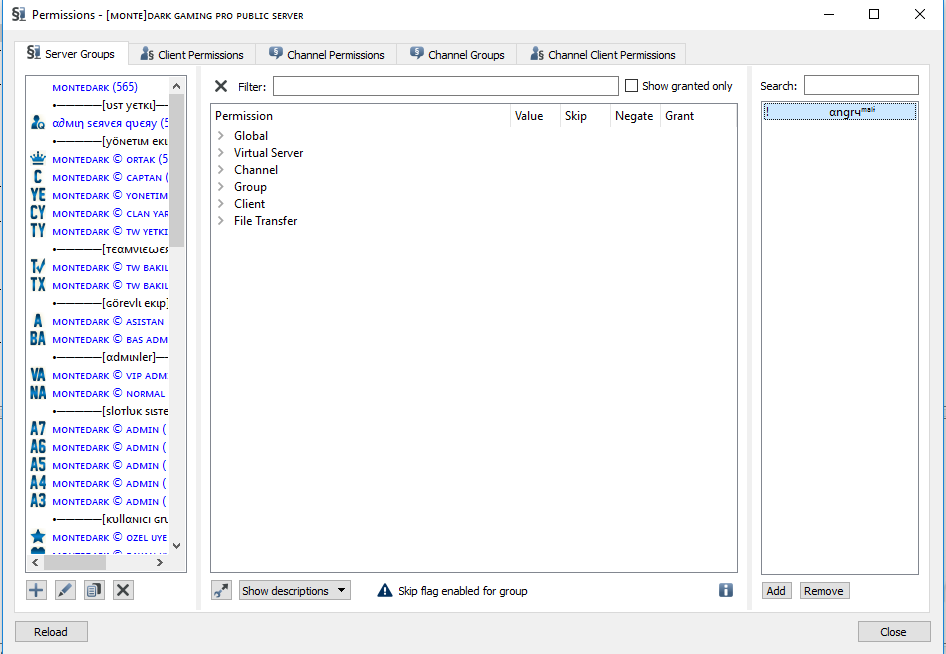946x654 pixels.
Task: Select the BA icon for BAS ADM group
Action: point(38,340)
